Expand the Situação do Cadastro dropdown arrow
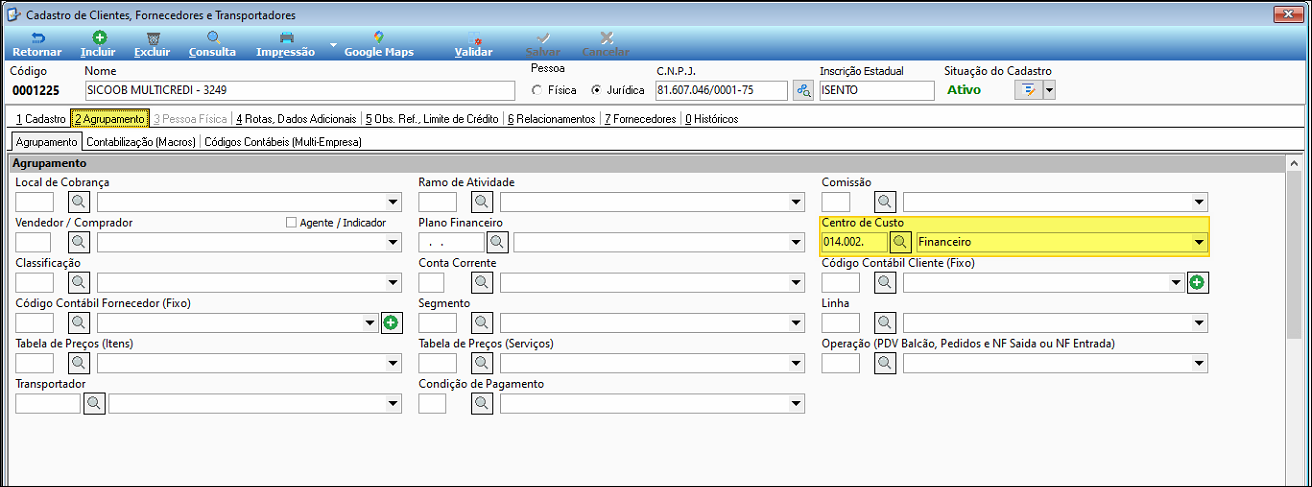The width and height of the screenshot is (1312, 487). tap(1048, 90)
